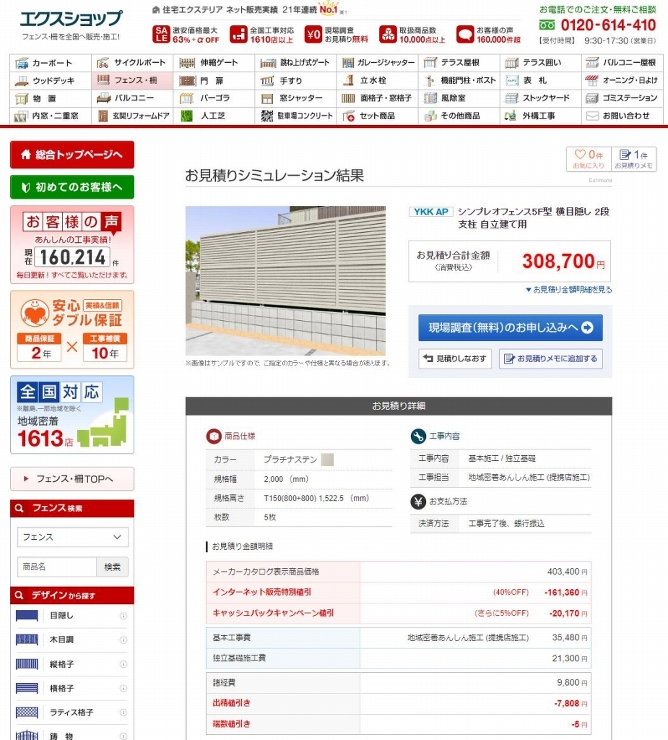
Task: Click the 門扉 gate icon
Action: 187,81
